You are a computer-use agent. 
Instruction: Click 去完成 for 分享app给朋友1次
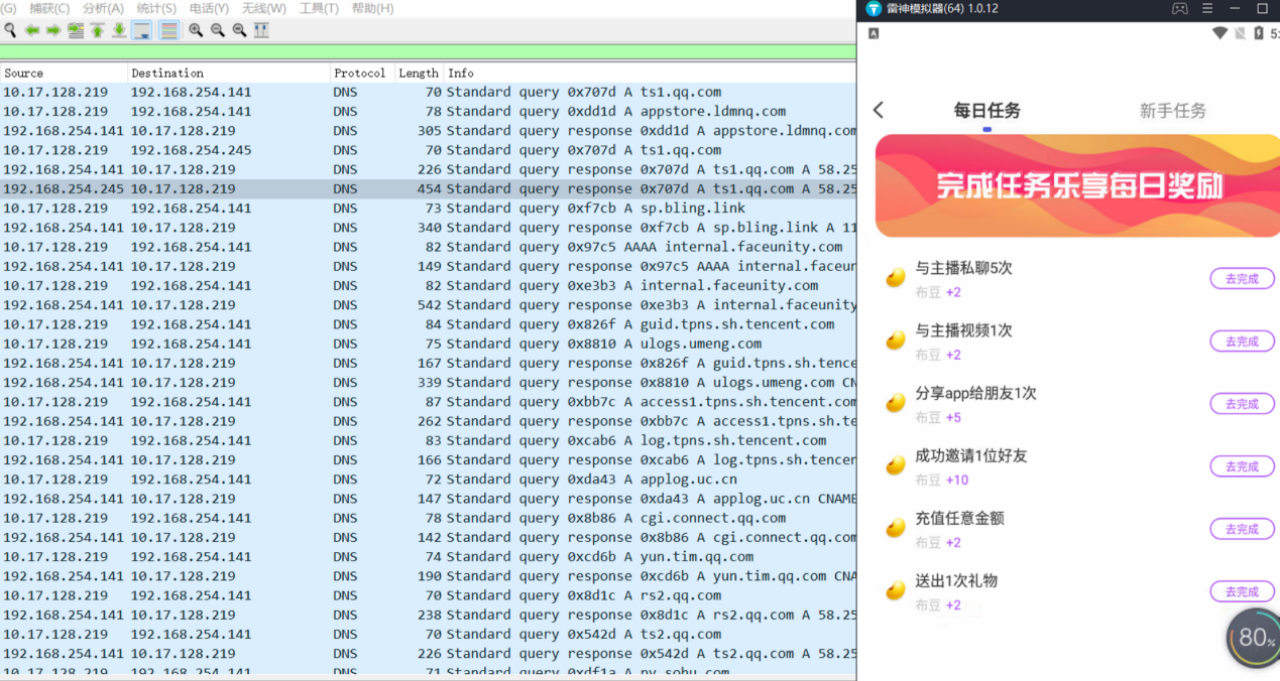(x=1242, y=404)
